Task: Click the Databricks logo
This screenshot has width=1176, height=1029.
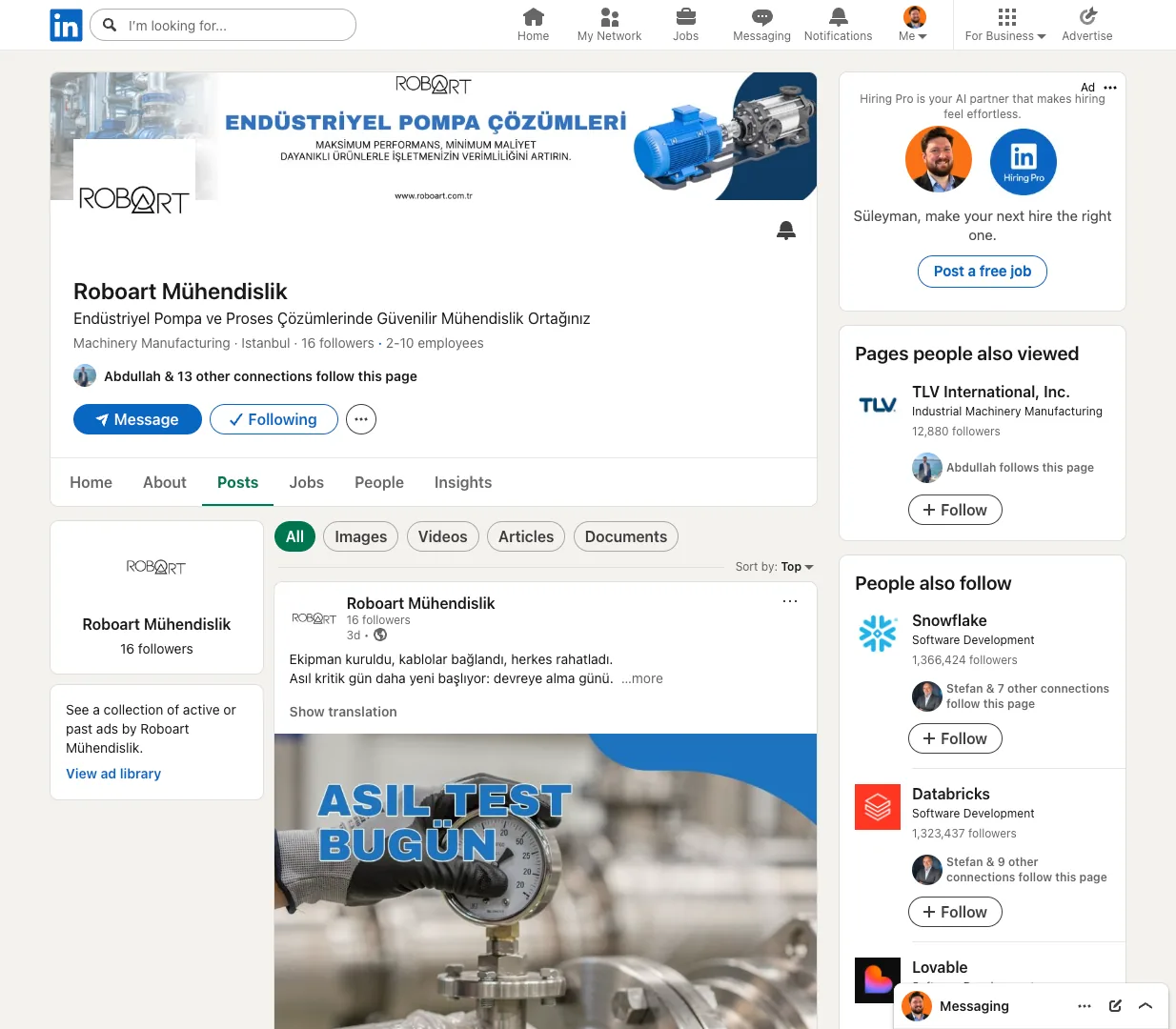Action: point(878,807)
